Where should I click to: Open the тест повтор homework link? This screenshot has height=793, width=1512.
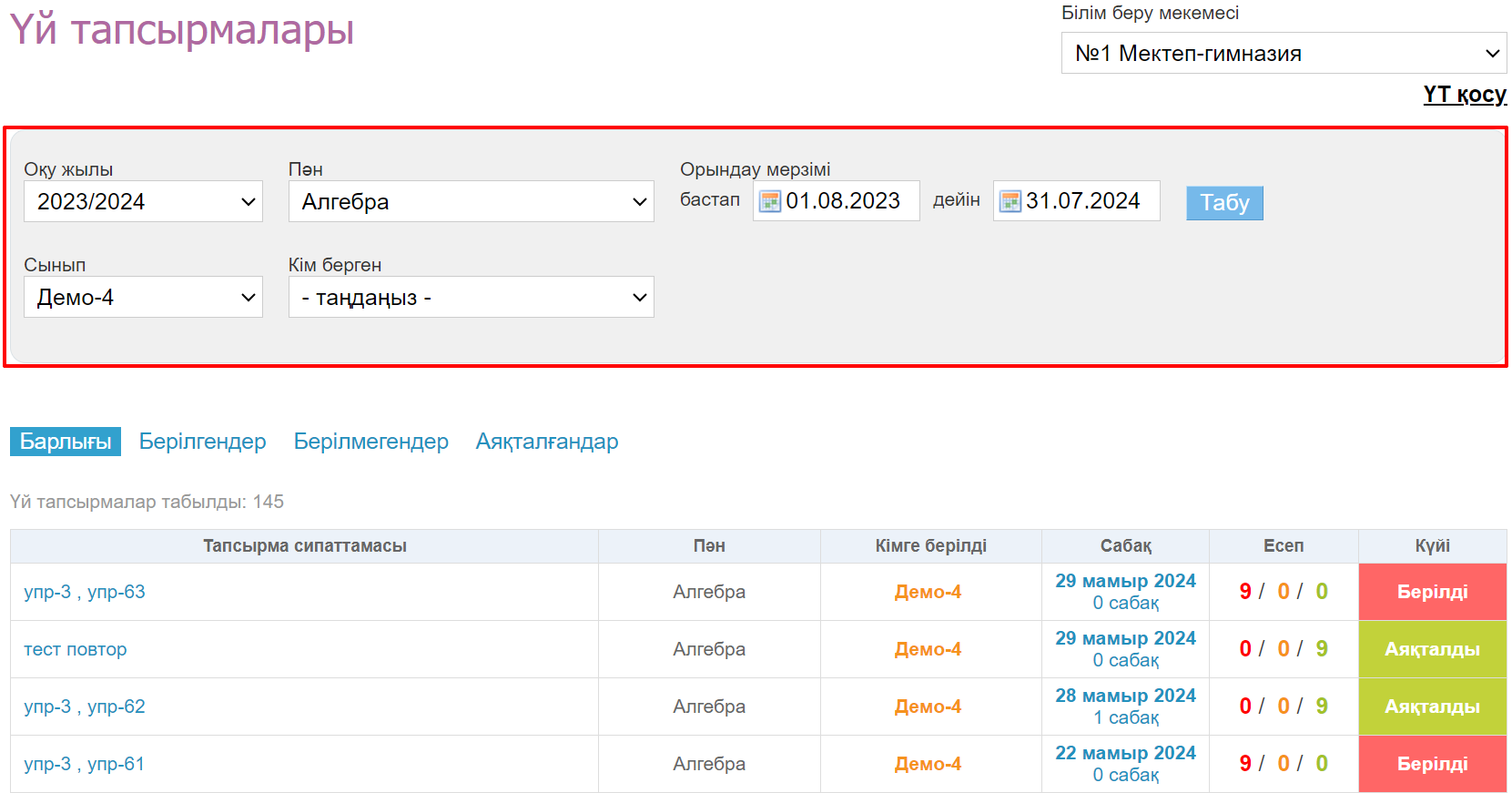point(76,649)
